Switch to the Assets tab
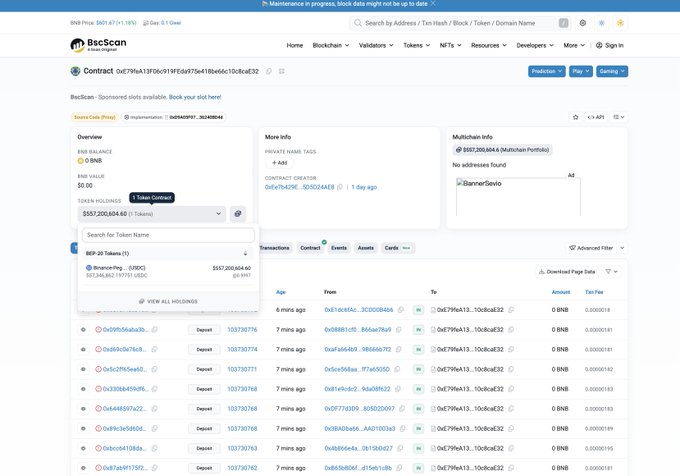This screenshot has width=680, height=476. click(x=366, y=248)
